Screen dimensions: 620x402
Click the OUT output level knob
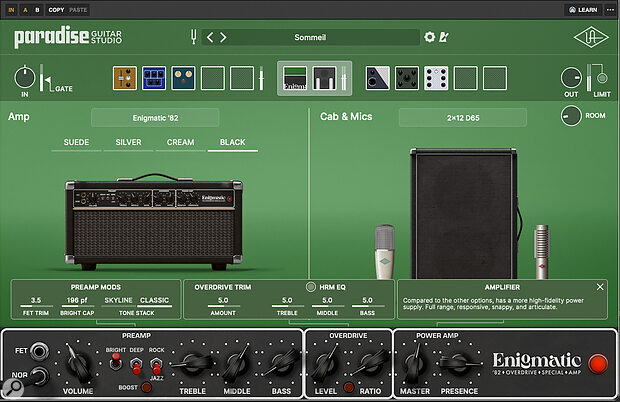(571, 77)
